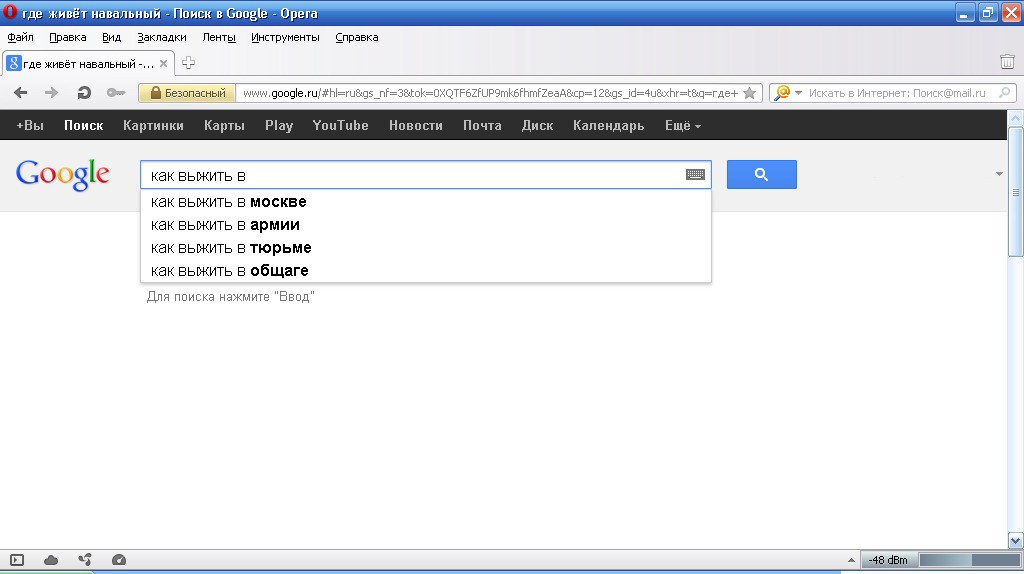This screenshot has height=574, width=1024.
Task: Toggle Opera Turbo speedometer icon
Action: (x=119, y=560)
